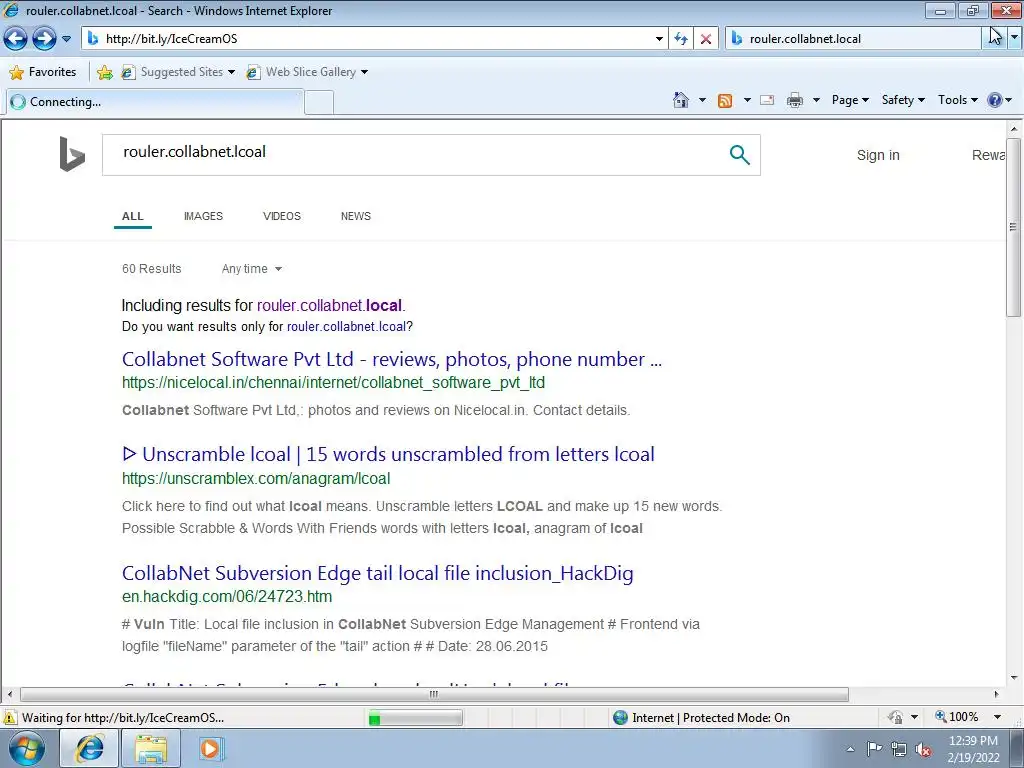Click the browser Forward arrow button
The width and height of the screenshot is (1024, 768).
tap(44, 39)
